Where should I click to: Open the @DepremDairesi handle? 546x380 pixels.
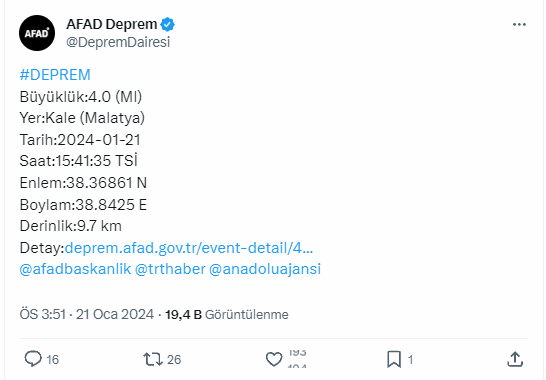coord(118,42)
